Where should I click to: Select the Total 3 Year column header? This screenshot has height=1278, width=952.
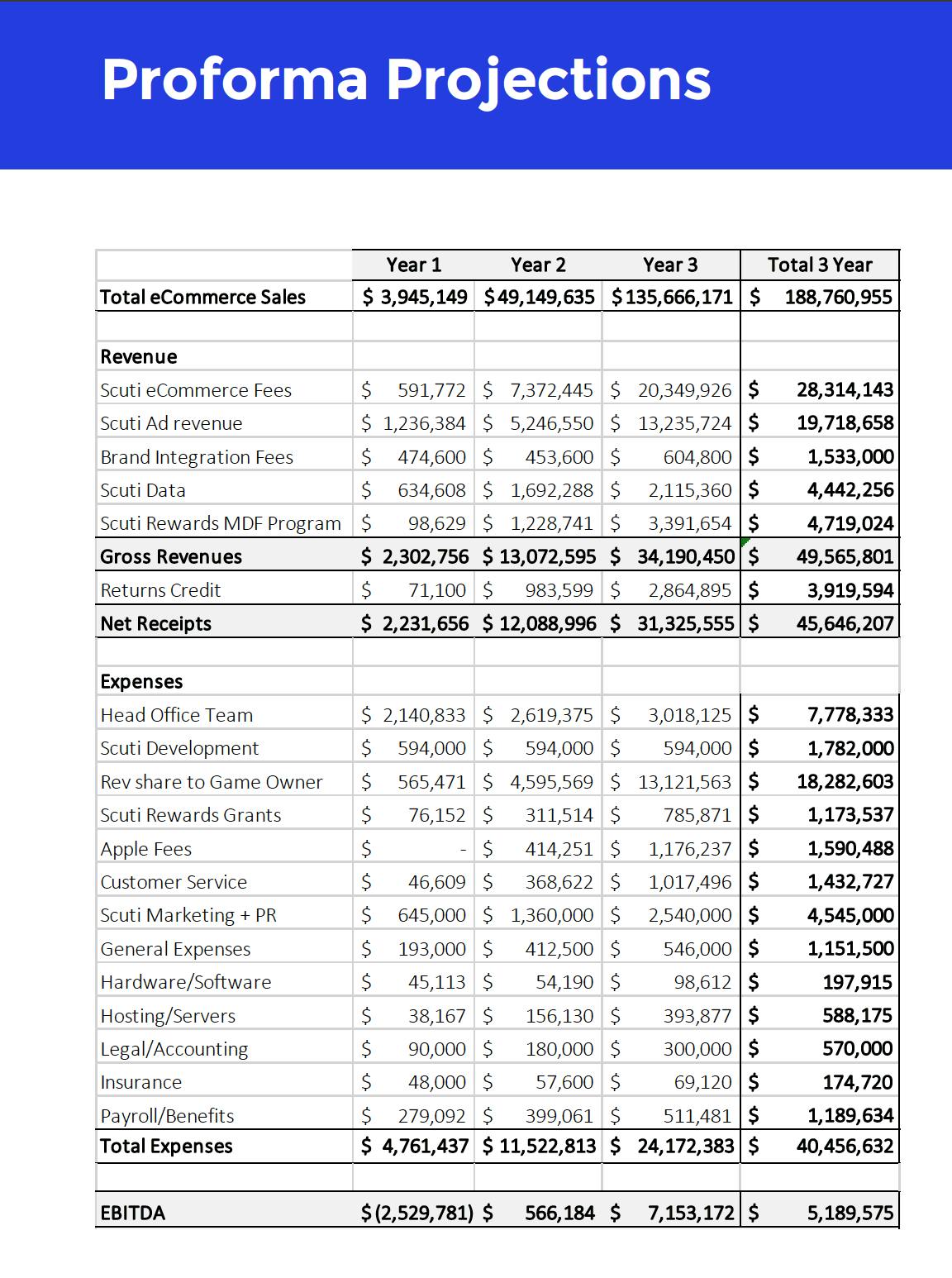point(820,265)
